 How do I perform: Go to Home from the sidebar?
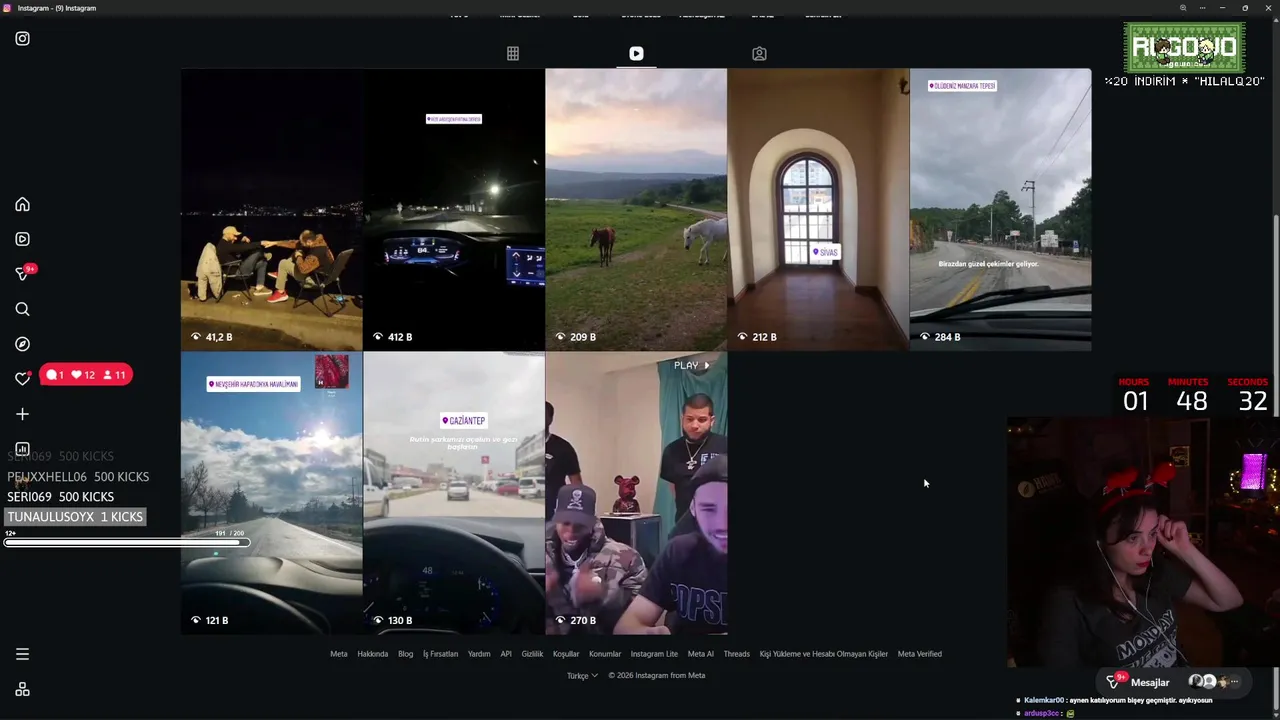click(x=22, y=204)
